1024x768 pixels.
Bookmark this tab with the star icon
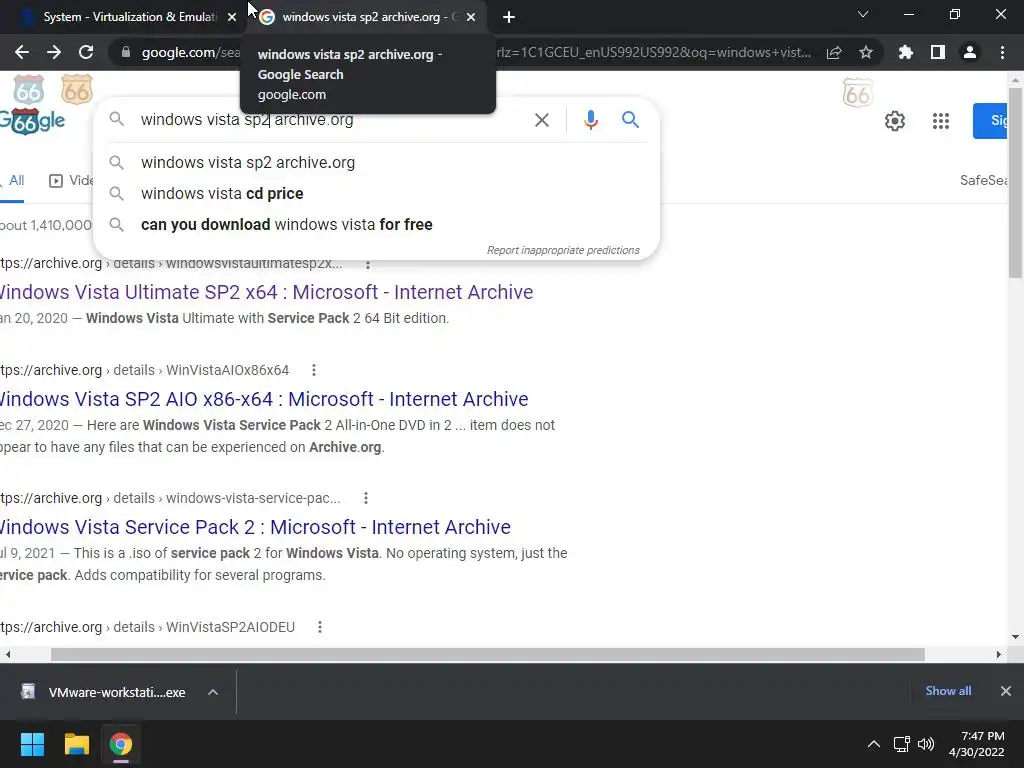tap(866, 52)
